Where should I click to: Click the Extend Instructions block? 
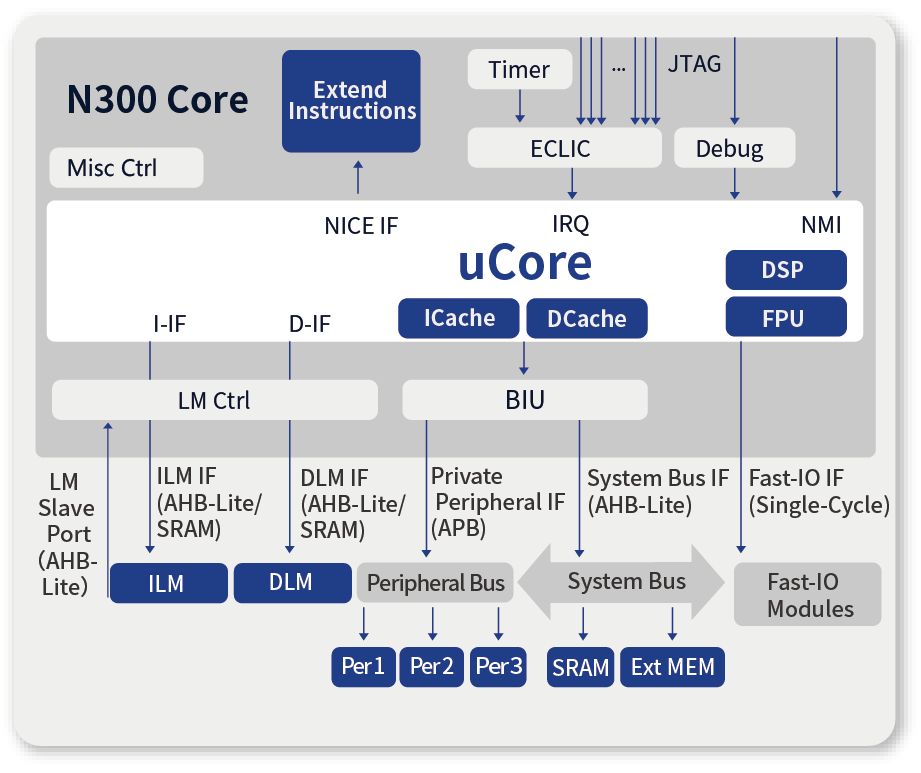351,101
